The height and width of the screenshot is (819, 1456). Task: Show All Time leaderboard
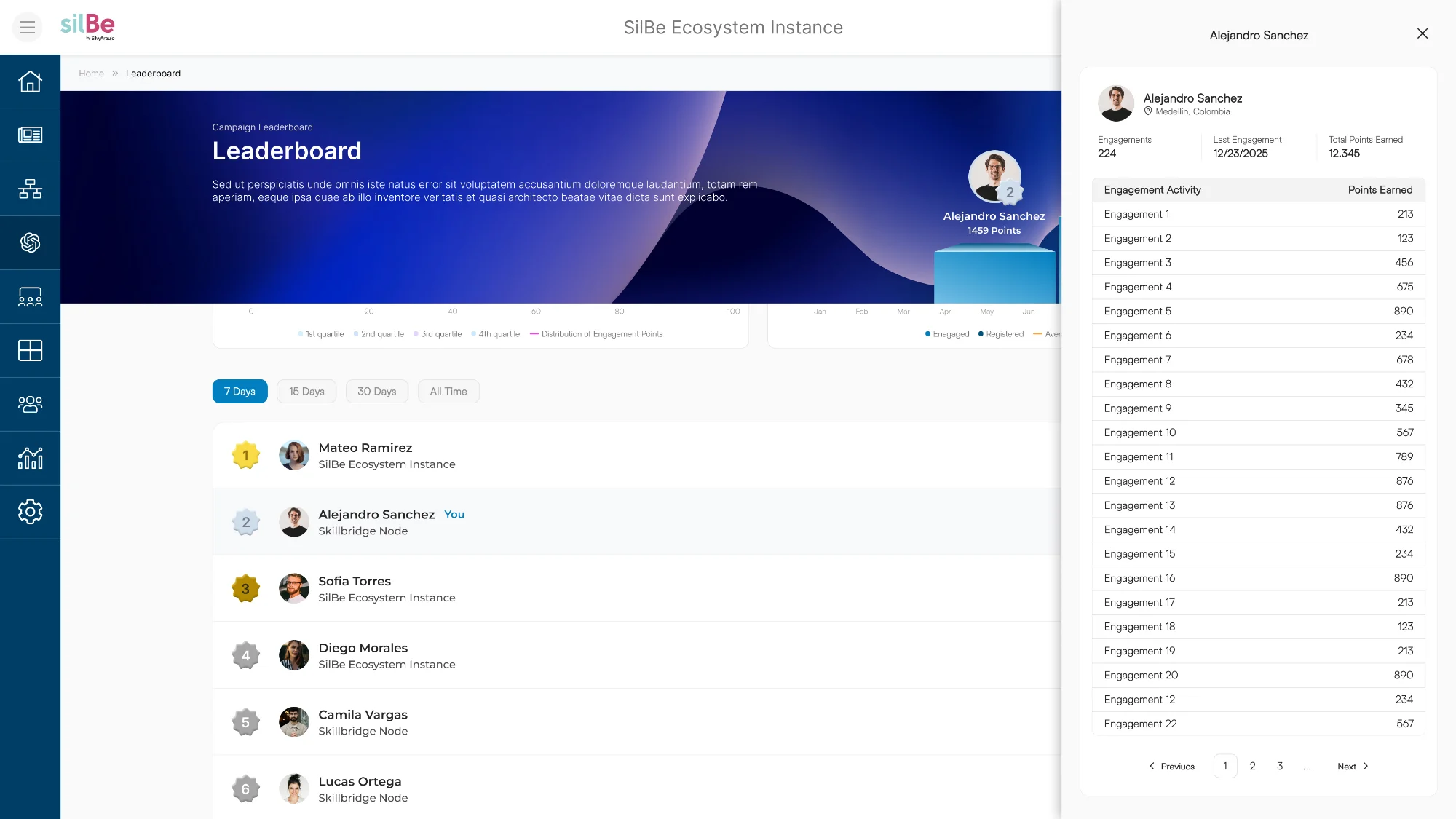click(x=448, y=392)
